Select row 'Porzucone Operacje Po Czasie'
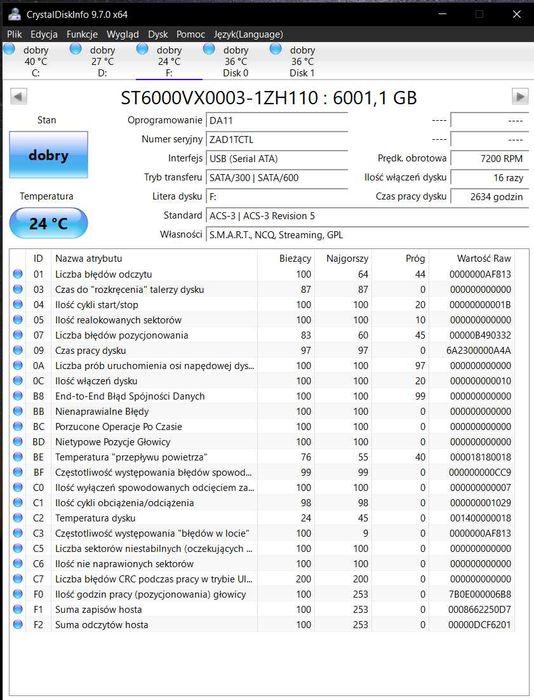The width and height of the screenshot is (534, 700). click(x=263, y=426)
